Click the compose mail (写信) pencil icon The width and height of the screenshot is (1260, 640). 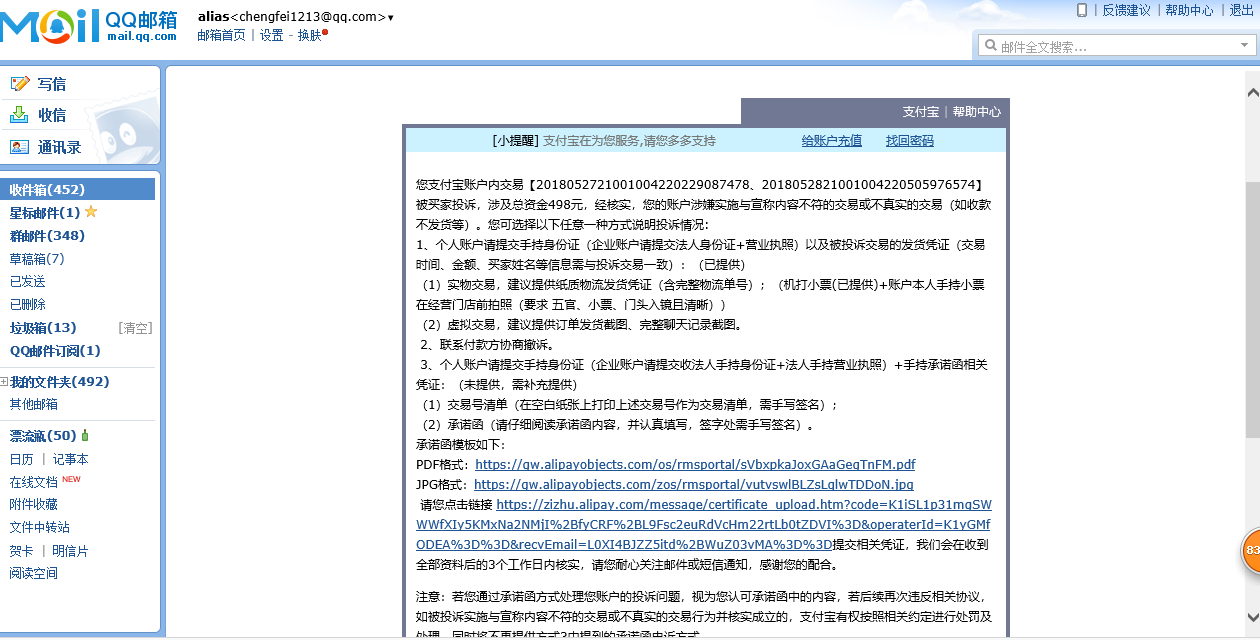pyautogui.click(x=20, y=84)
